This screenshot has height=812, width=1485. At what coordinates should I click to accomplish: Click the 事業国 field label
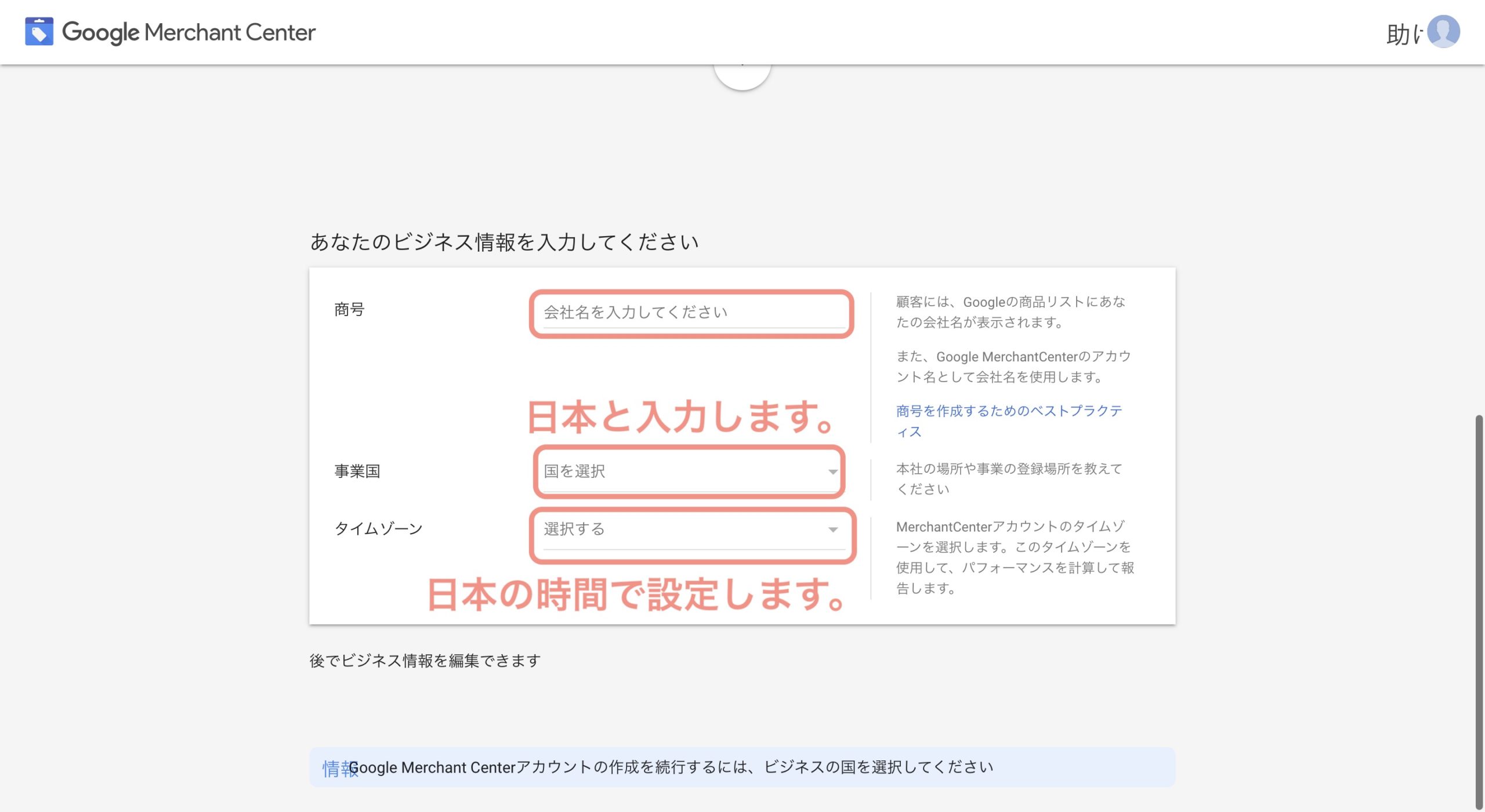[x=357, y=471]
